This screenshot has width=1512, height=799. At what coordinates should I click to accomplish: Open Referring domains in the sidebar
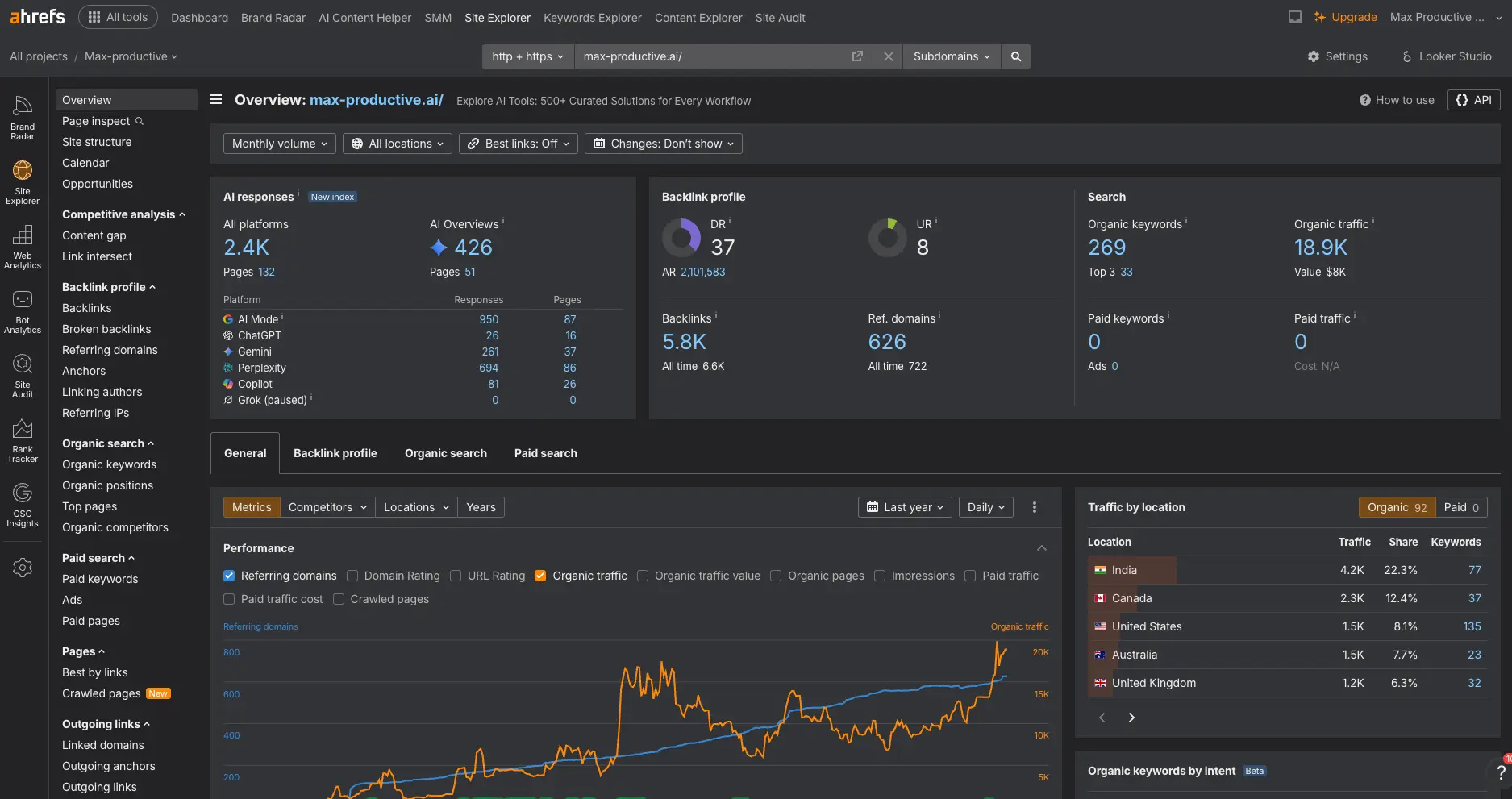(110, 350)
